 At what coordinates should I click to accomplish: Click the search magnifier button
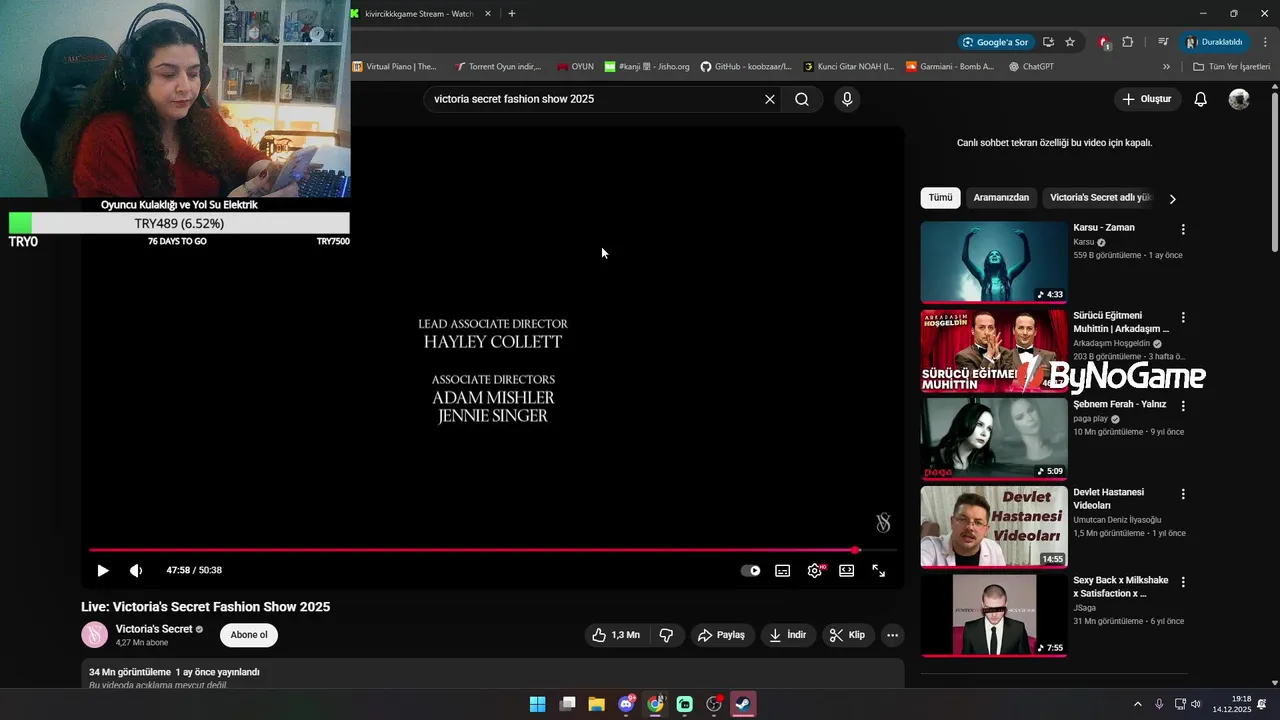(x=802, y=99)
